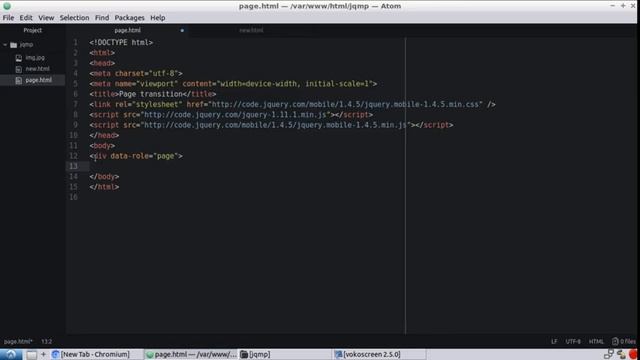
Task: Open the taskbar start menu icon
Action: coord(11,354)
